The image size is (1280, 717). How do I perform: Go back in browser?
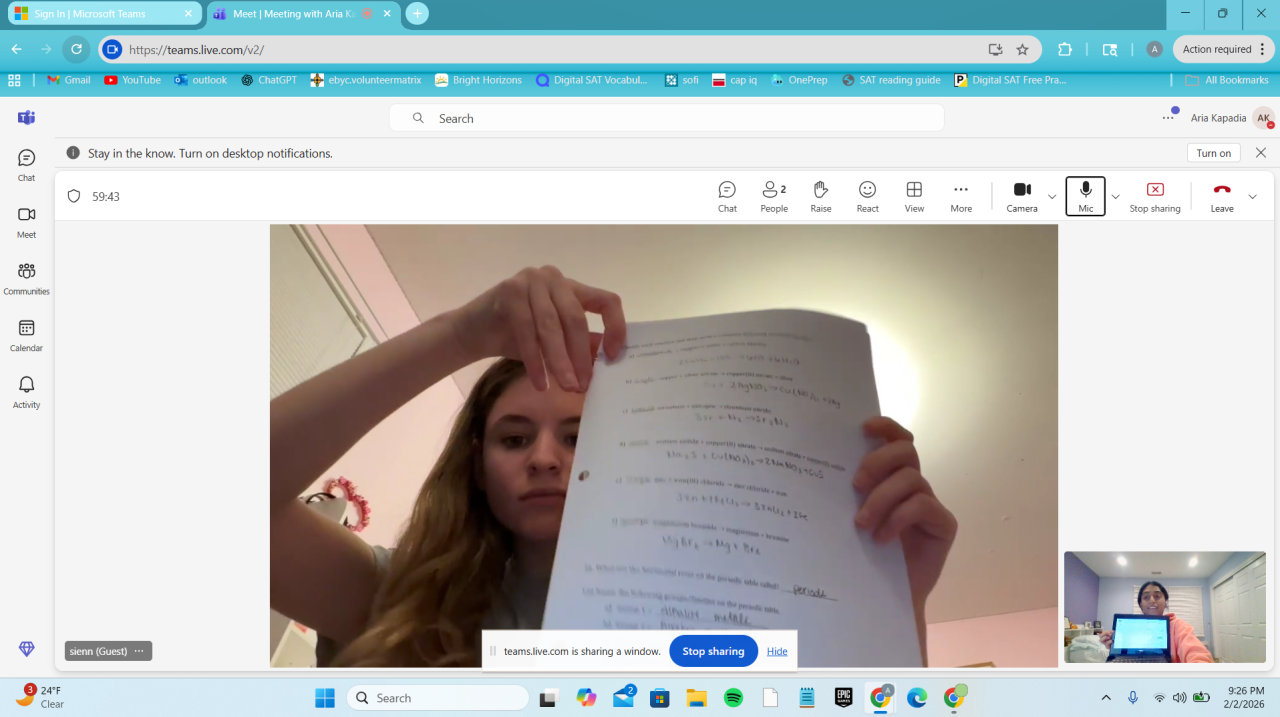16,49
